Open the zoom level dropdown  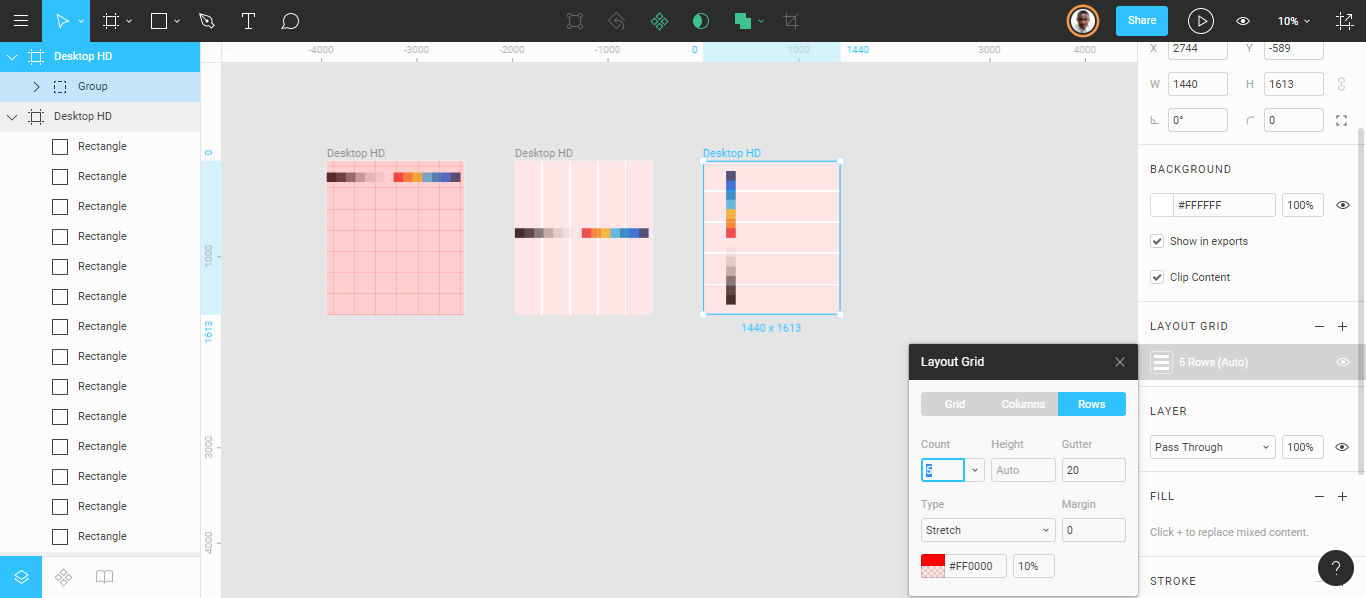[x=1293, y=20]
